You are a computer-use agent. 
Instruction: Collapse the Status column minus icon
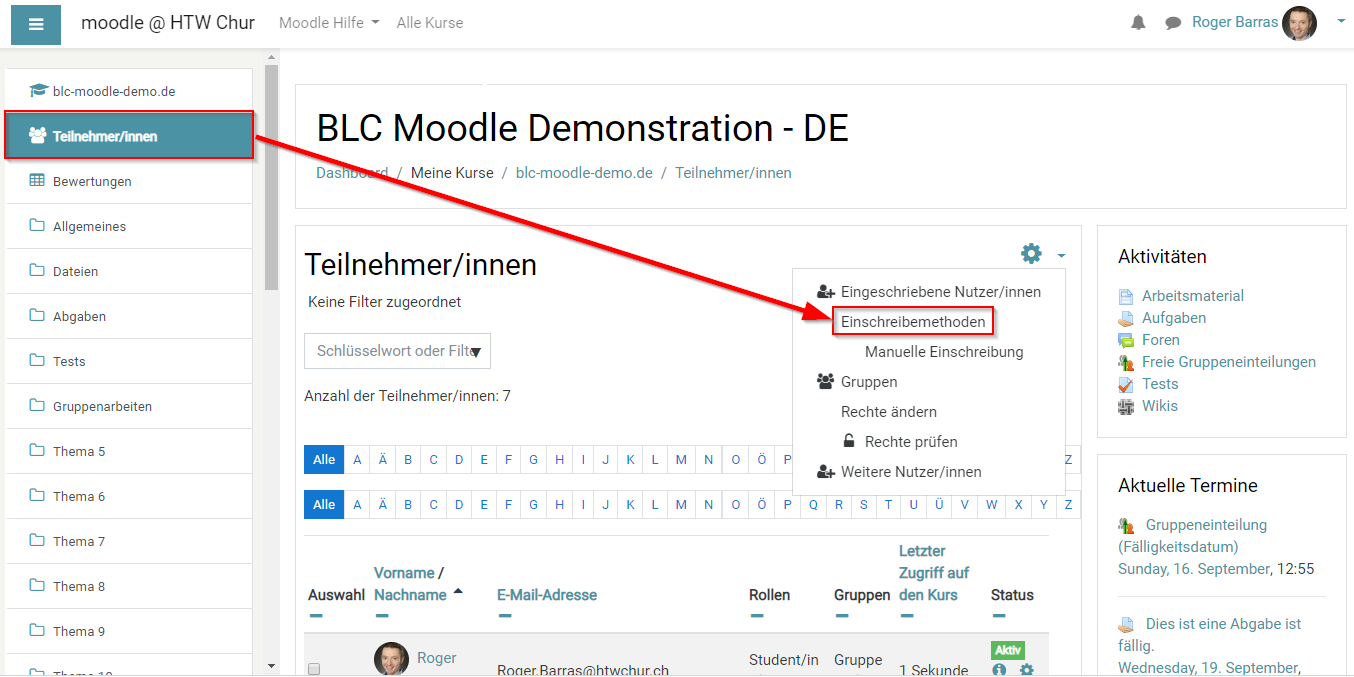(999, 616)
